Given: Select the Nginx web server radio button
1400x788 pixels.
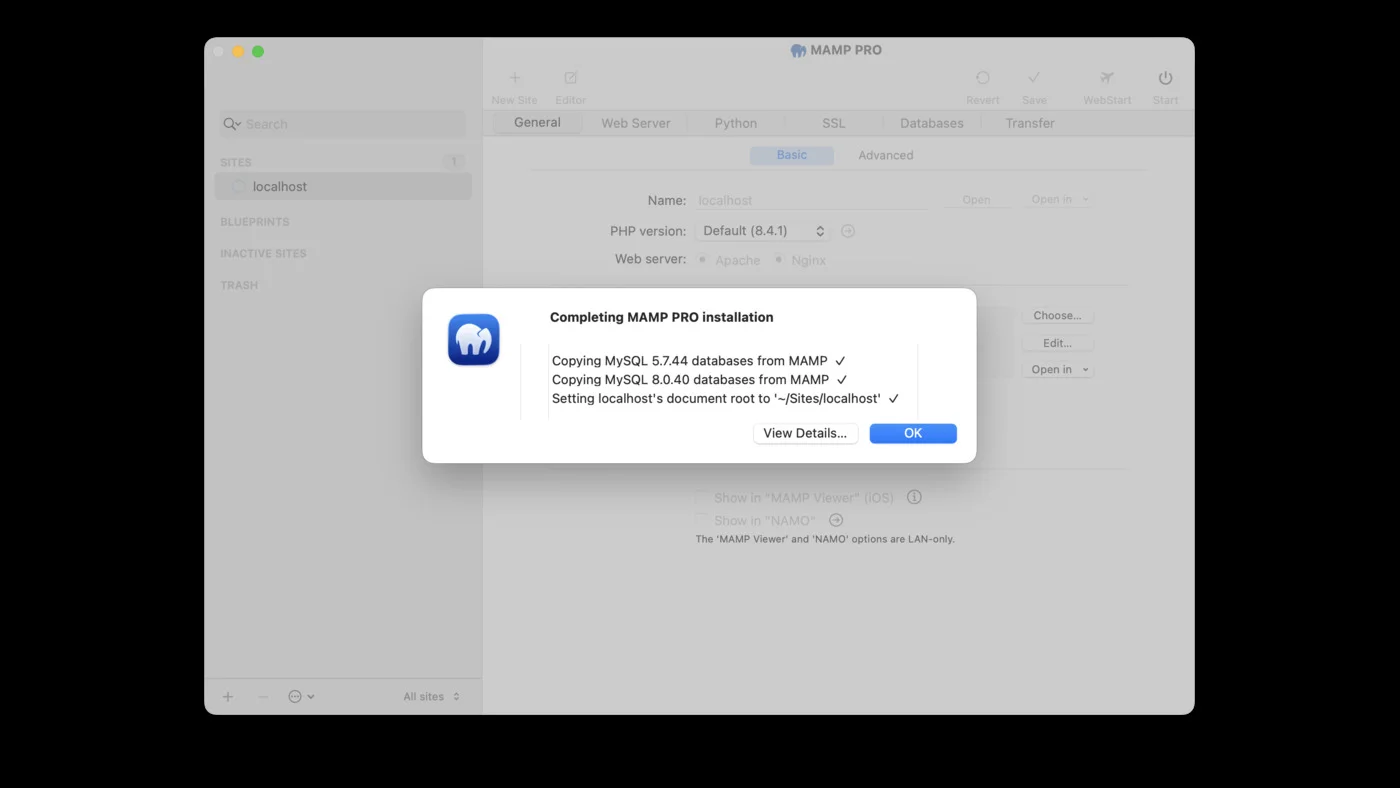Looking at the screenshot, I should 778,260.
